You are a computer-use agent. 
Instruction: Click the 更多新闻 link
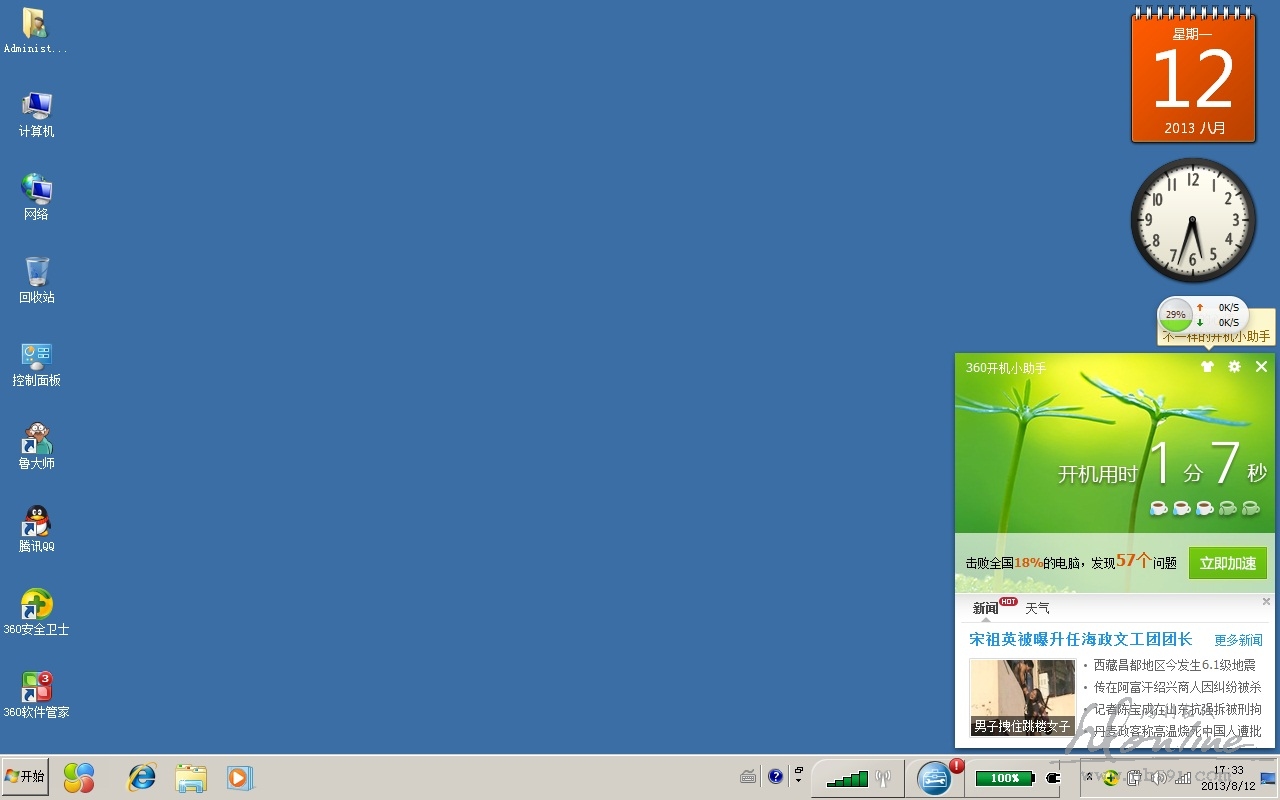pos(1238,640)
